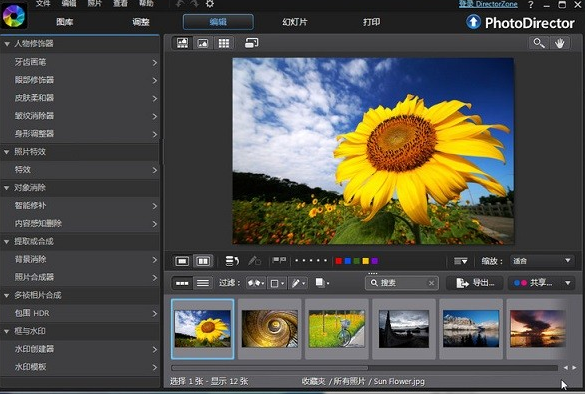
Task: Show compare two photos view
Action: pyautogui.click(x=203, y=261)
